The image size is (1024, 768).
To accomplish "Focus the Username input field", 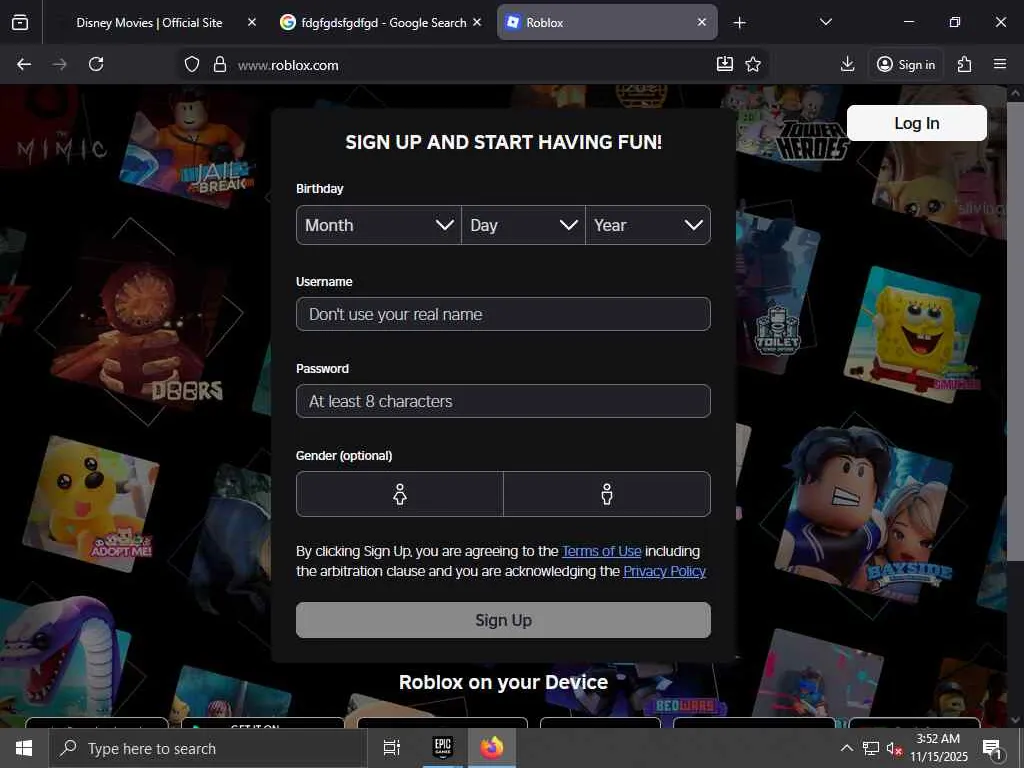I will (504, 314).
